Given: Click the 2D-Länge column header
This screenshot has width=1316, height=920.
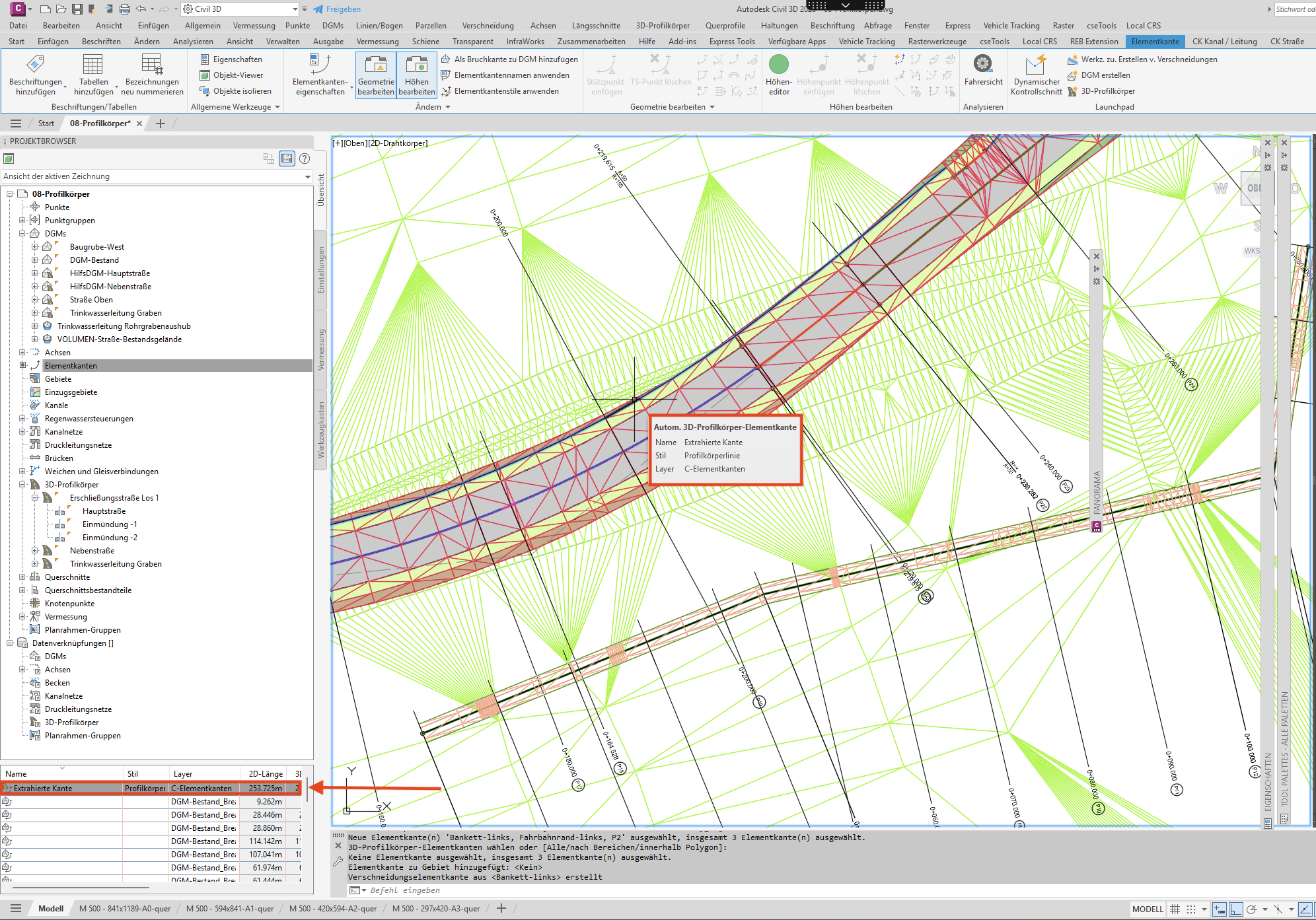Looking at the screenshot, I should point(266,774).
